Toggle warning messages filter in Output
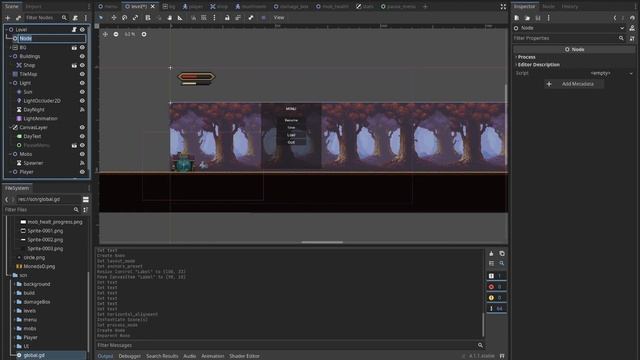The width and height of the screenshot is (640, 360). click(x=496, y=298)
